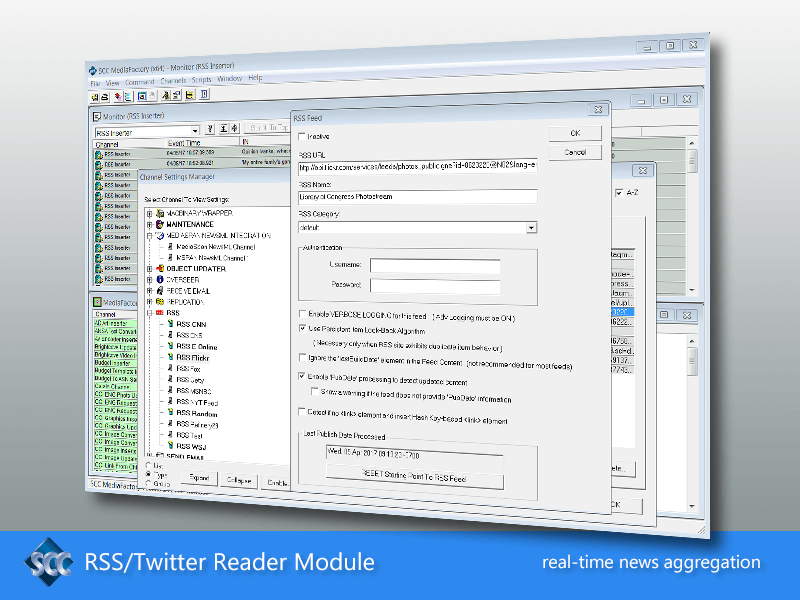This screenshot has width=800, height=600.
Task: Click the RECEIVE EMAIL tree icon
Action: point(160,291)
